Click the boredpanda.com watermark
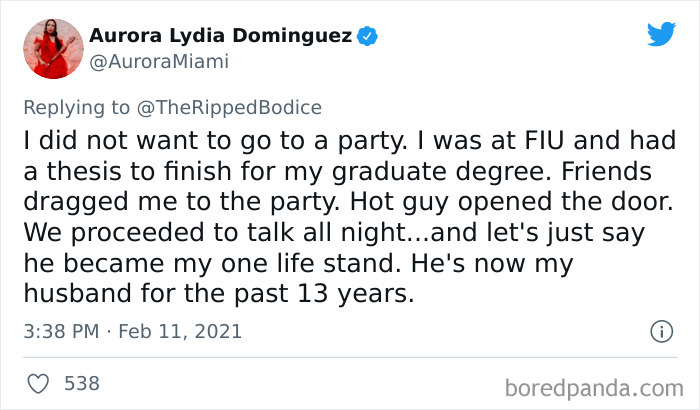 tap(599, 383)
